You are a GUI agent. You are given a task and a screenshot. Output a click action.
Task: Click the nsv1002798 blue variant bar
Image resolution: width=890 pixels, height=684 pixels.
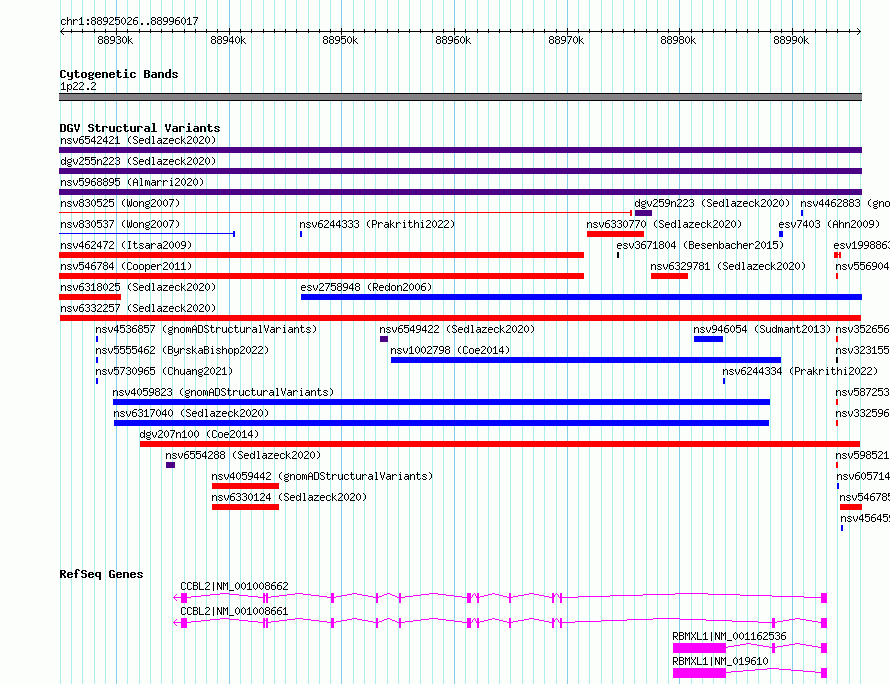(x=586, y=360)
